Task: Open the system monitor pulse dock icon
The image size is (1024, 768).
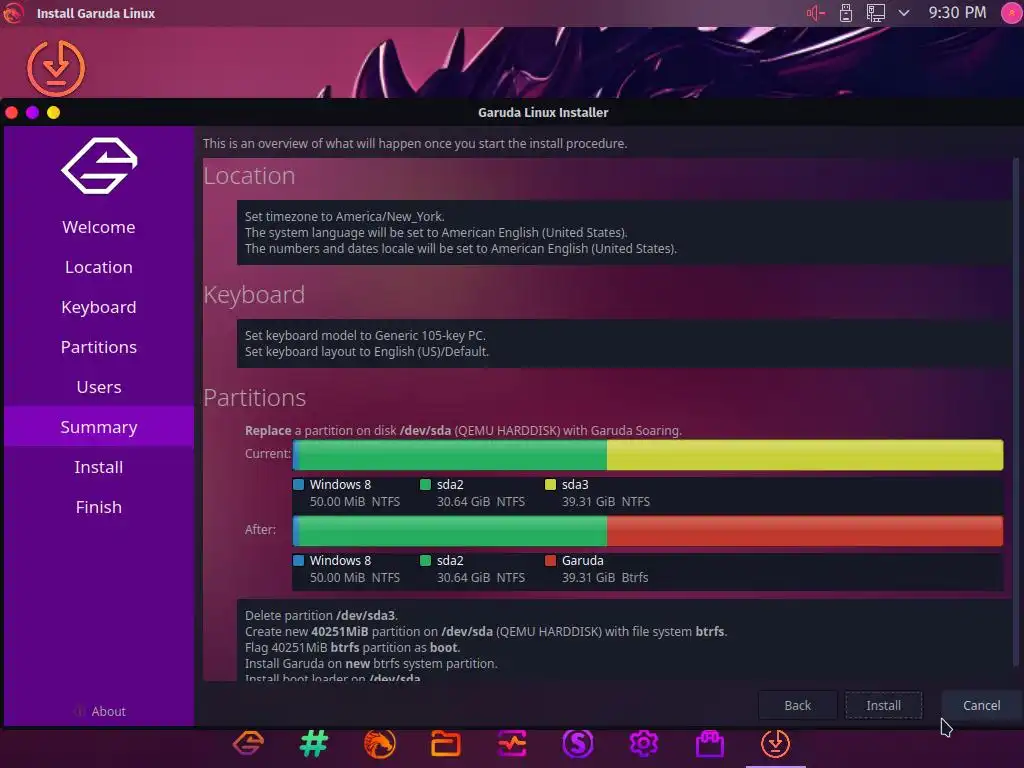Action: pyautogui.click(x=512, y=743)
